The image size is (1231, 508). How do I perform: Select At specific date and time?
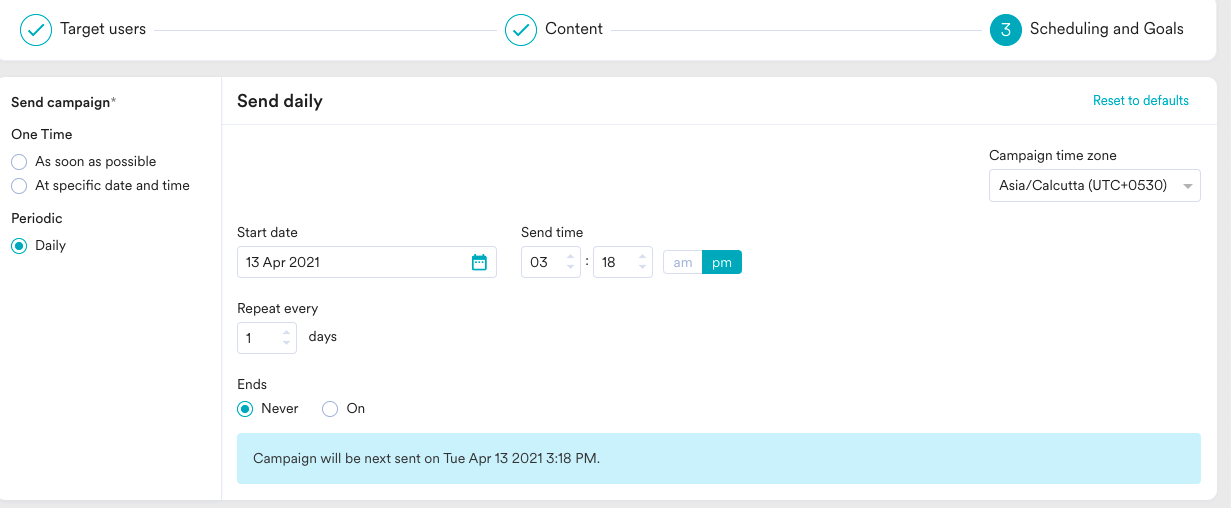pyautogui.click(x=19, y=185)
